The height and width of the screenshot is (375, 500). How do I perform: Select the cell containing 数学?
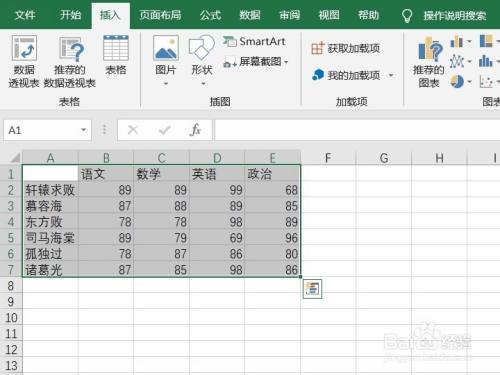[161, 174]
